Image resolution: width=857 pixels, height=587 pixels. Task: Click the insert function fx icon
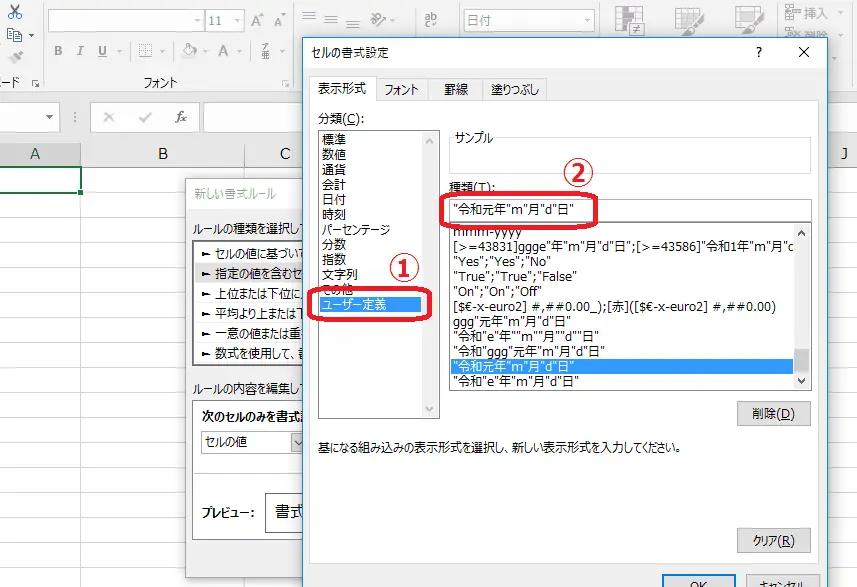click(x=181, y=117)
